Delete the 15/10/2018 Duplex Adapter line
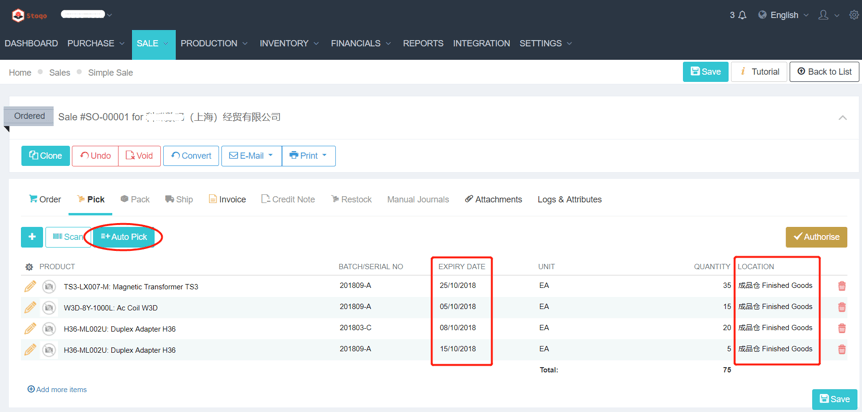862x412 pixels. tap(842, 349)
